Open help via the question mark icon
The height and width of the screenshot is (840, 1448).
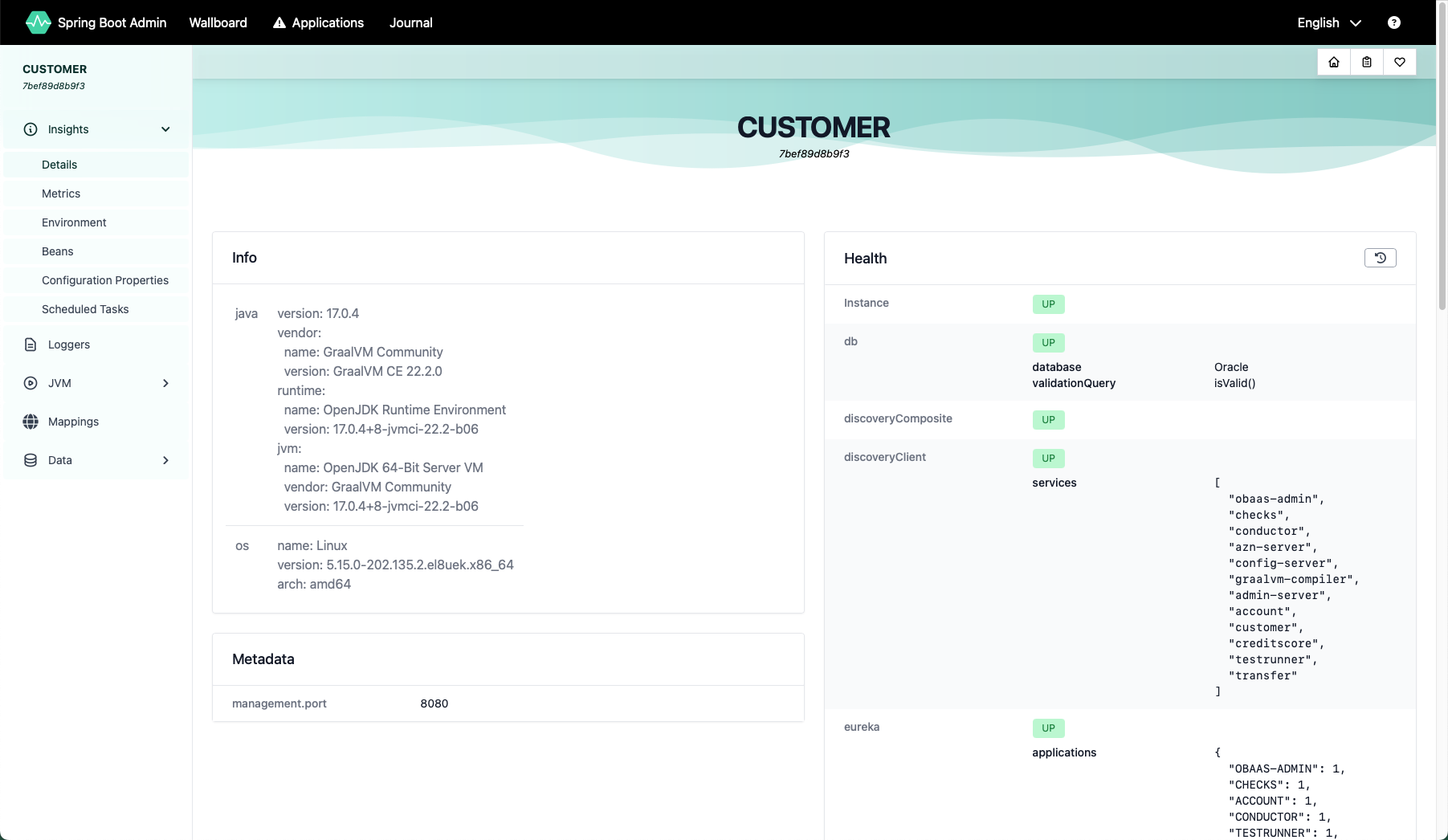[x=1393, y=22]
